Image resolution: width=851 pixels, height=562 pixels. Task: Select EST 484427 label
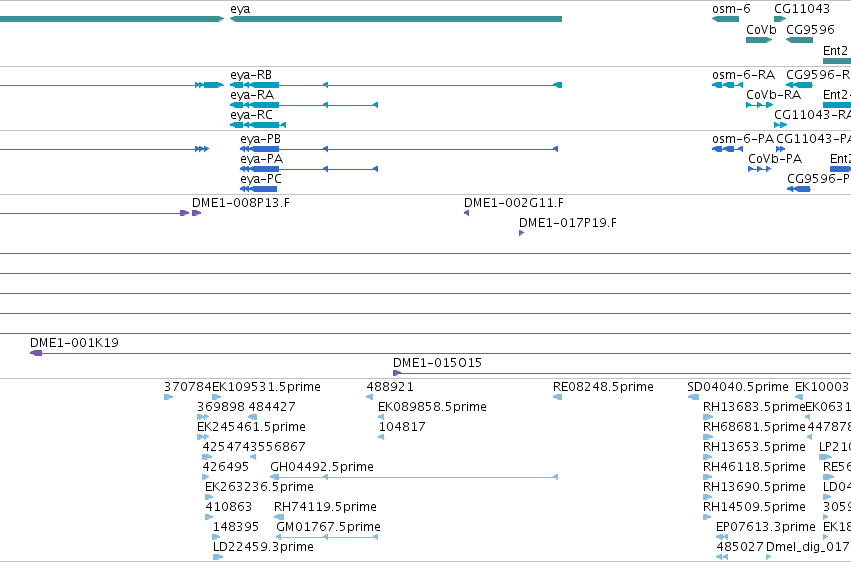pyautogui.click(x=272, y=406)
